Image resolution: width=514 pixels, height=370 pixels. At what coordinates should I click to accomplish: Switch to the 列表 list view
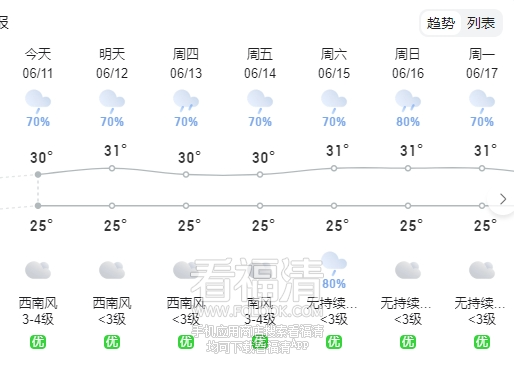tap(481, 23)
